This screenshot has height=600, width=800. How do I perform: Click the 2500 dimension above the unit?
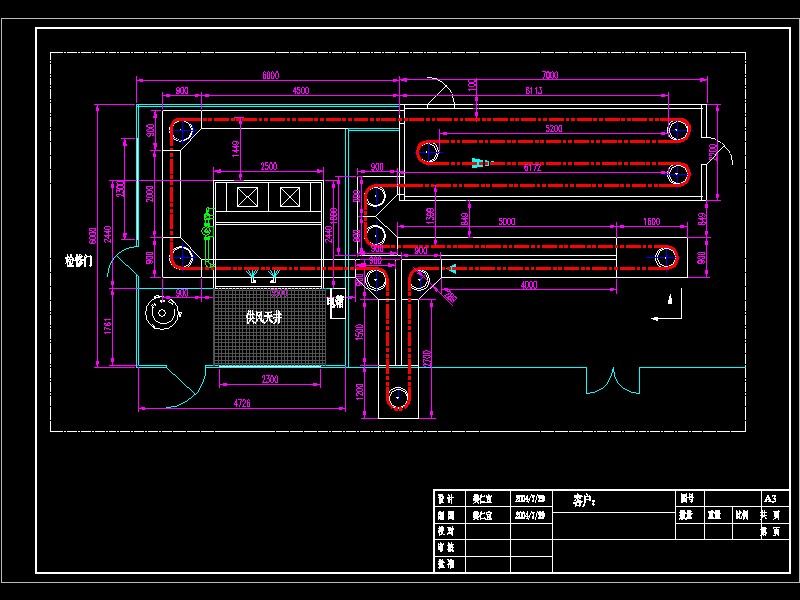[268, 166]
